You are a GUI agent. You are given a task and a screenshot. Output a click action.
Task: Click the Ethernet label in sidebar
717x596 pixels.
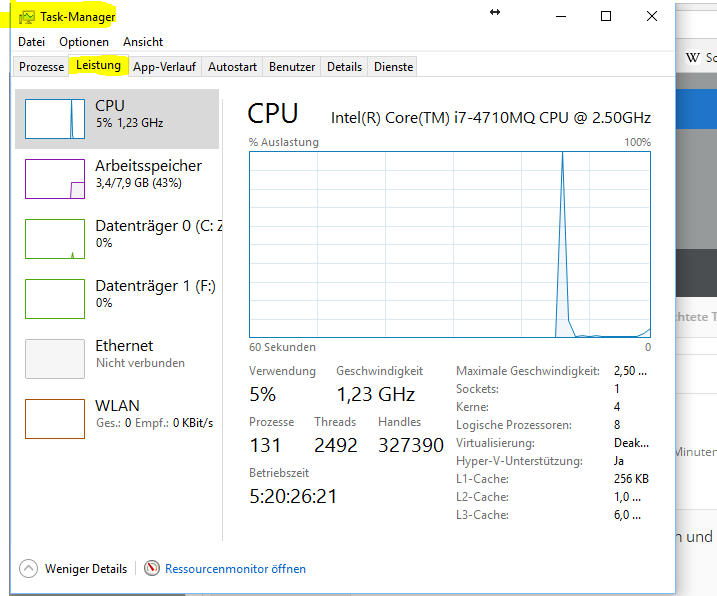124,346
